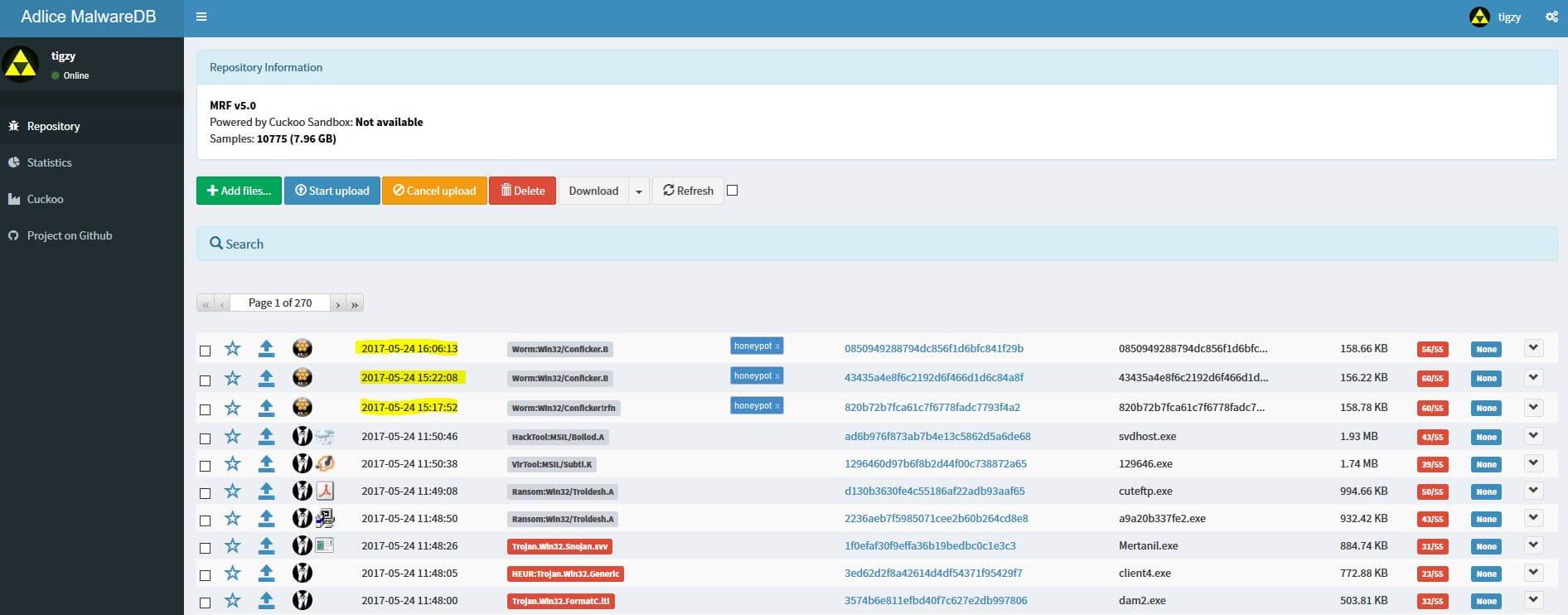The image size is (1568, 615).
Task: Click the upload icon in dam2.exe row
Action: (x=266, y=600)
